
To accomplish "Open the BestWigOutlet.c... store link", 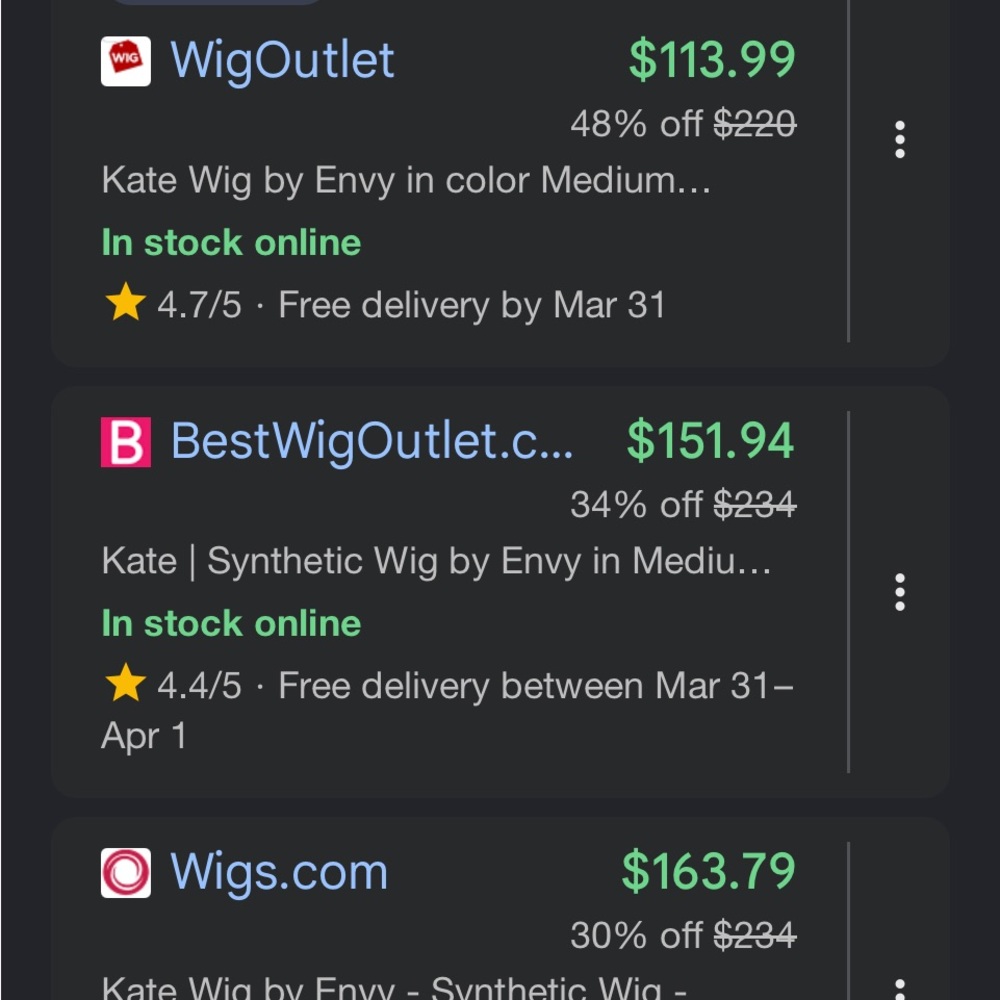I will 372,442.
